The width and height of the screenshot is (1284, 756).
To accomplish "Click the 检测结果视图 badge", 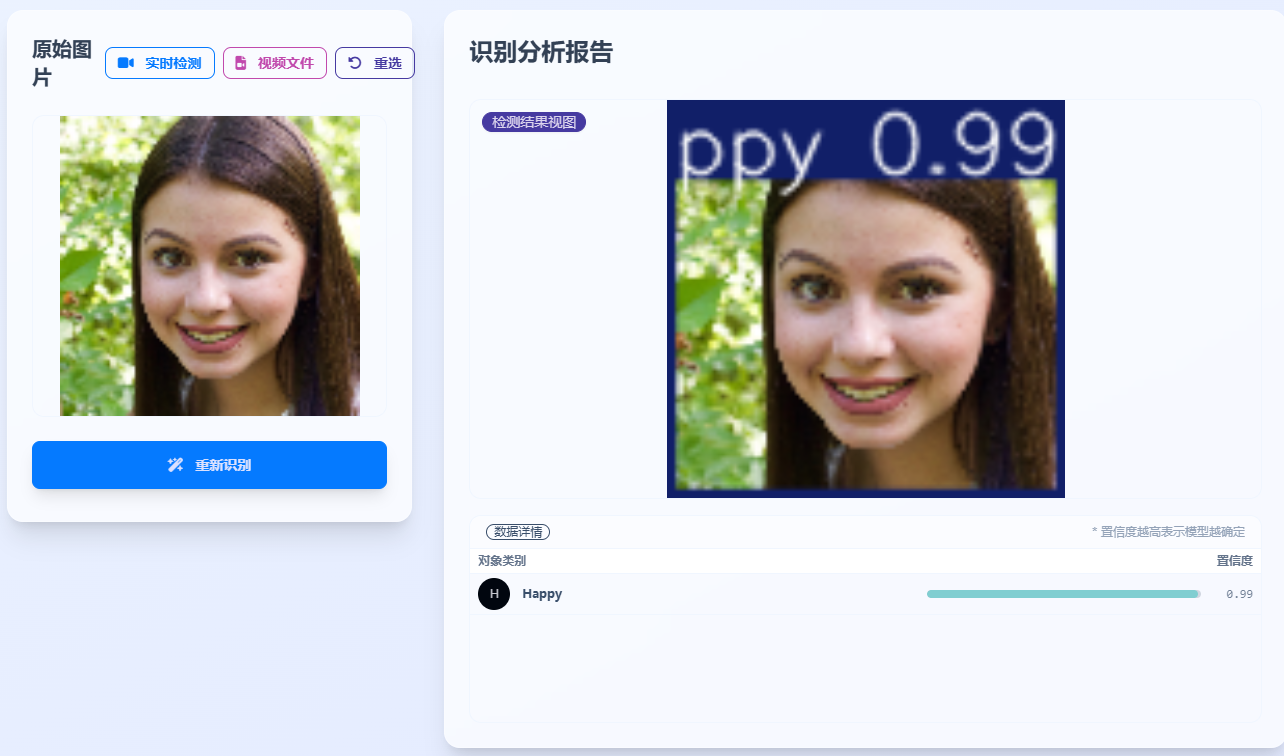I will [x=534, y=122].
